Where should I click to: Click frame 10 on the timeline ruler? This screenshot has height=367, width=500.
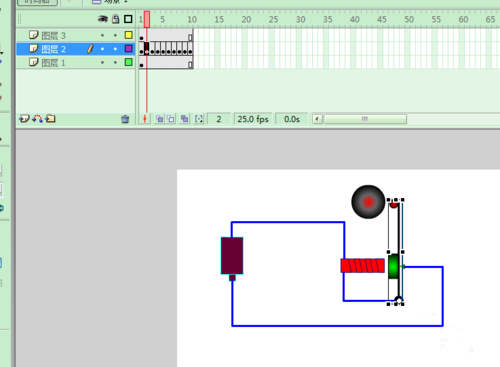(192, 20)
